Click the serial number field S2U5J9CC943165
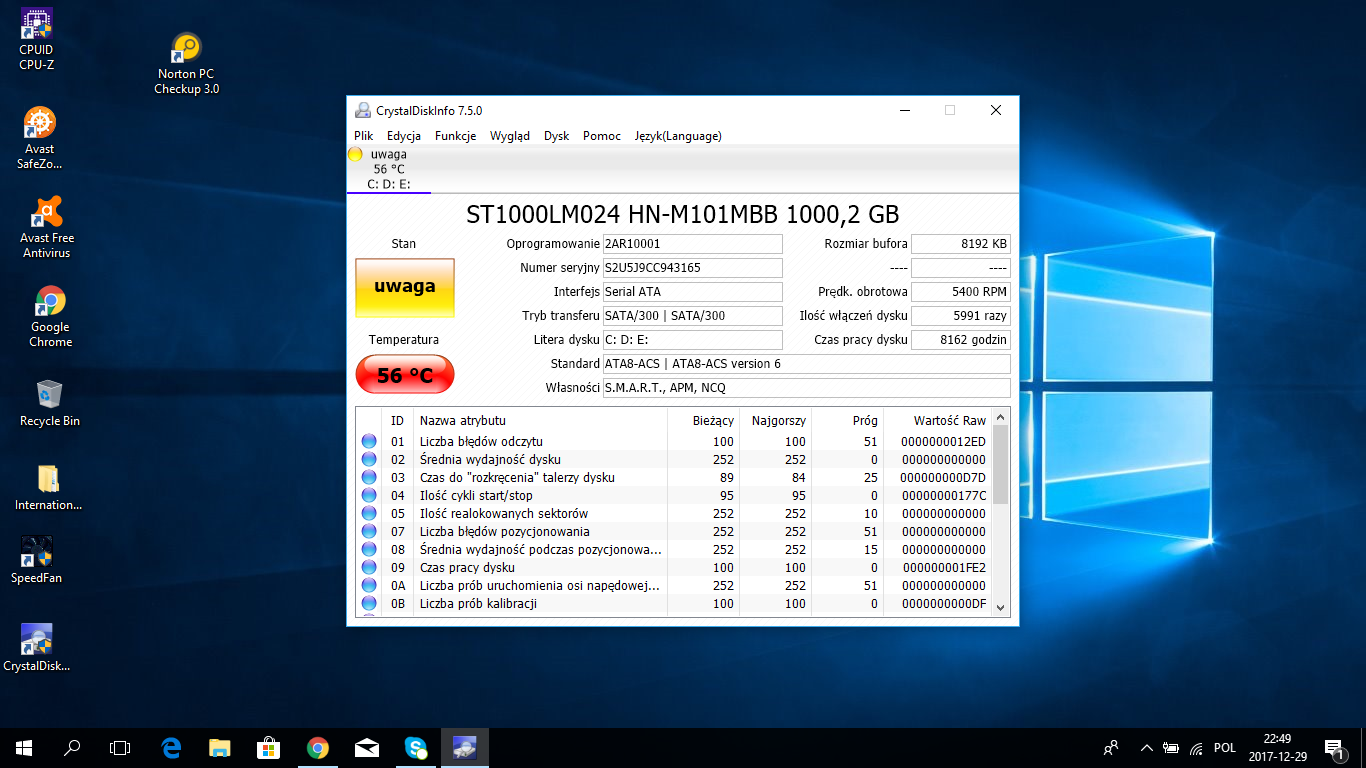The width and height of the screenshot is (1366, 768). (x=692, y=268)
